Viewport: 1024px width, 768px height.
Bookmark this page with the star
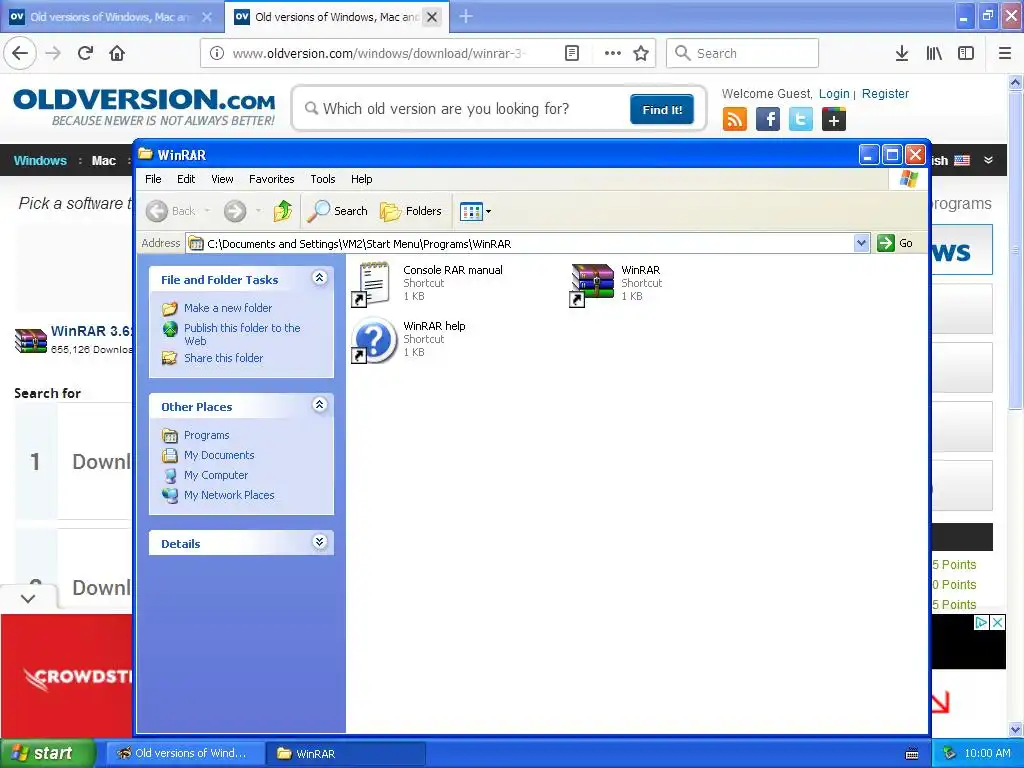click(x=641, y=53)
